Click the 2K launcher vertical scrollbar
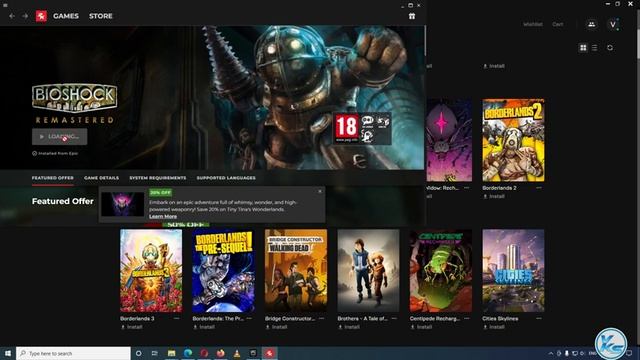The height and width of the screenshot is (360, 640). 425,41
